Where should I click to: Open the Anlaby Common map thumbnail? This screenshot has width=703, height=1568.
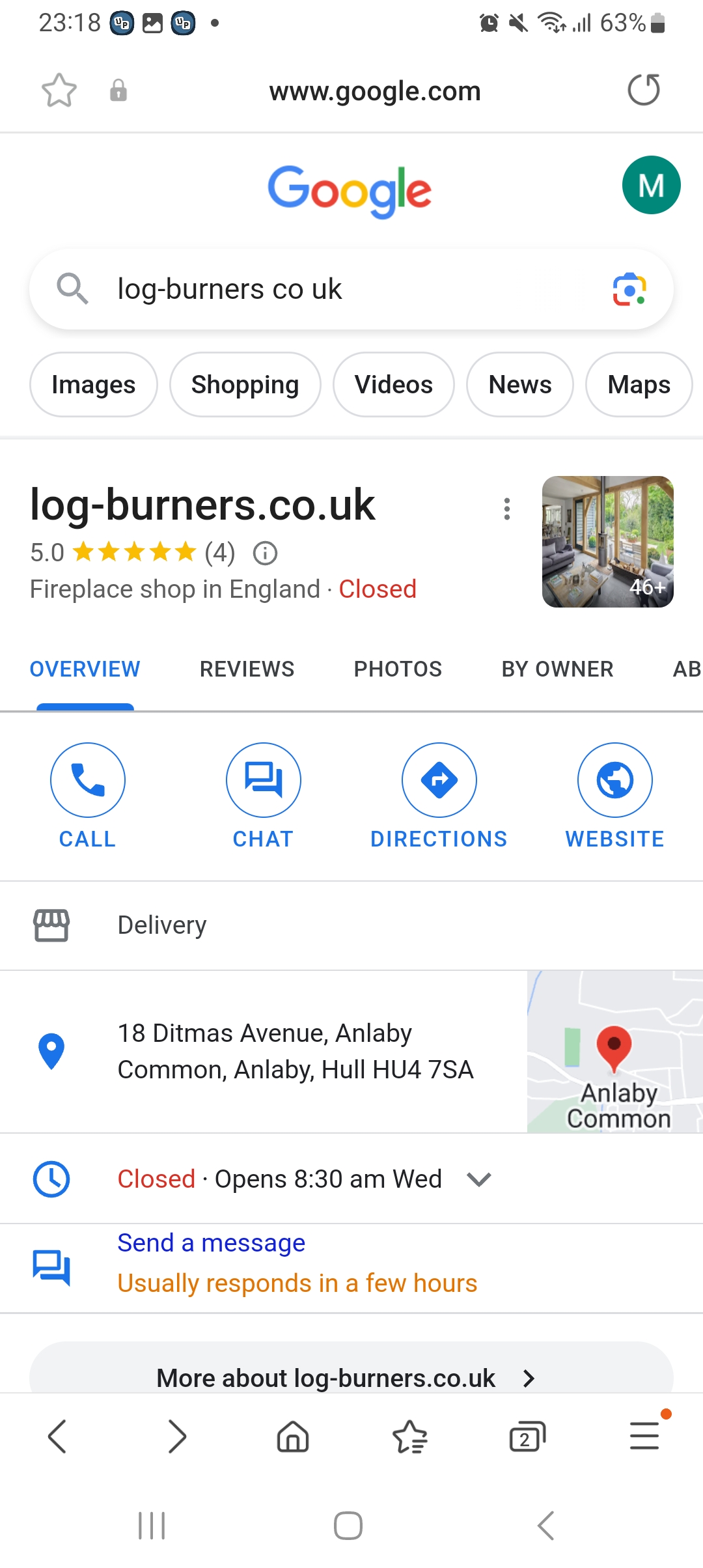[x=615, y=1052]
